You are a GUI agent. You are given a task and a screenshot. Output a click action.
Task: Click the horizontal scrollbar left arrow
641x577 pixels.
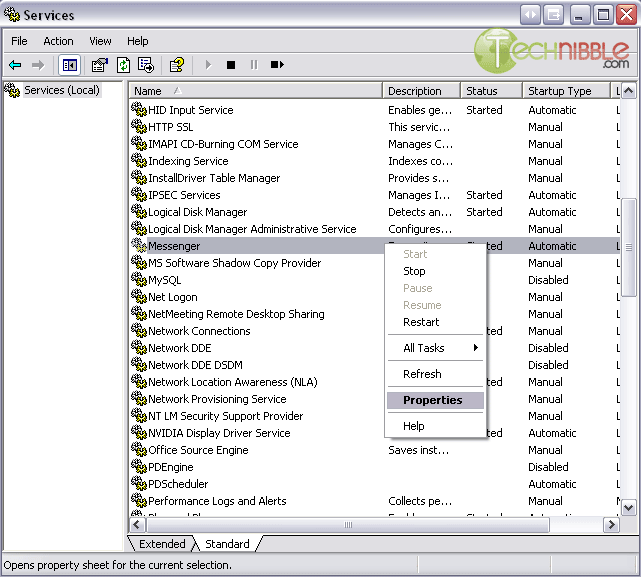(x=137, y=525)
